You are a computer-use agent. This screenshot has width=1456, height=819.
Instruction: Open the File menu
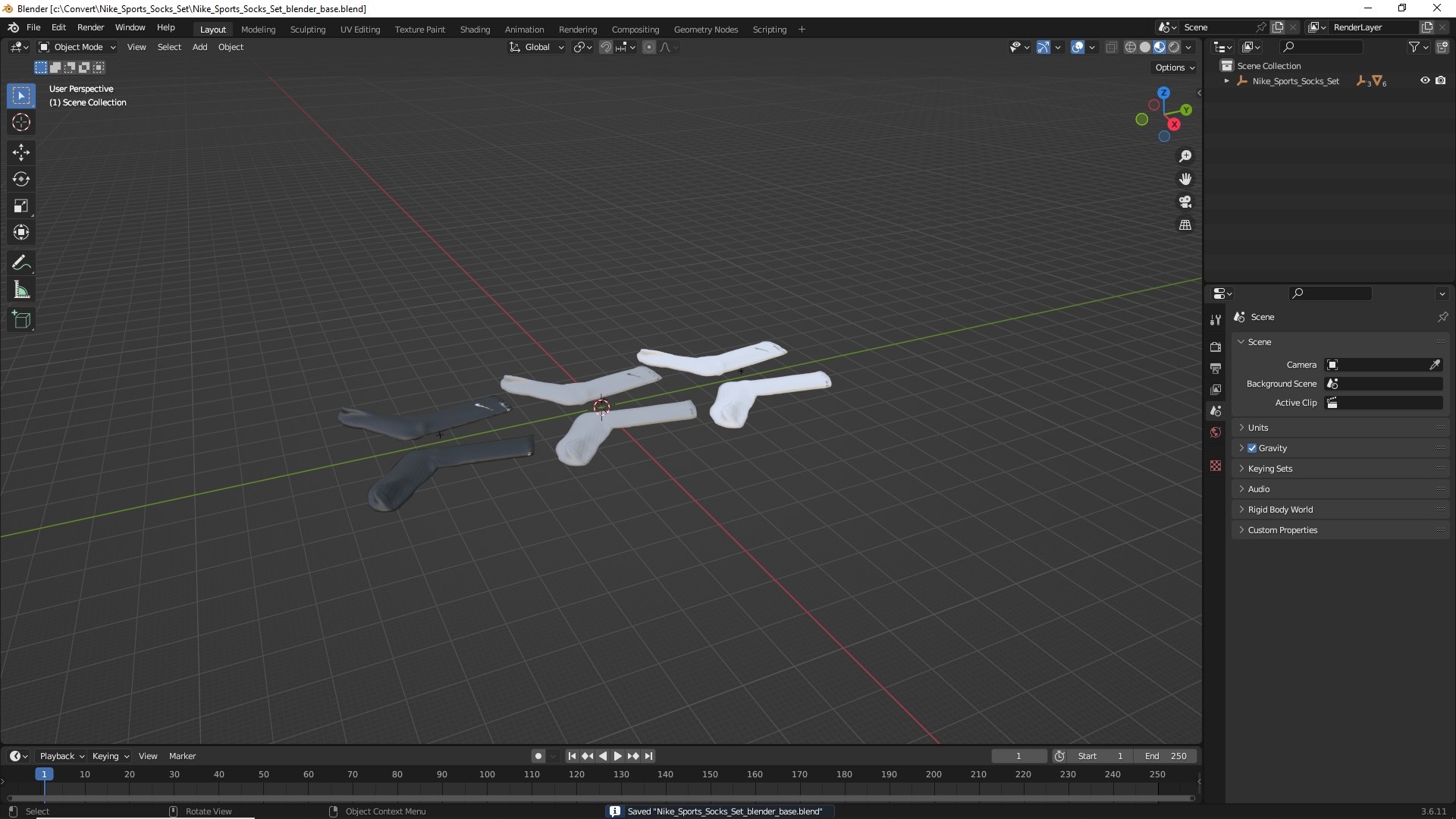point(33,27)
